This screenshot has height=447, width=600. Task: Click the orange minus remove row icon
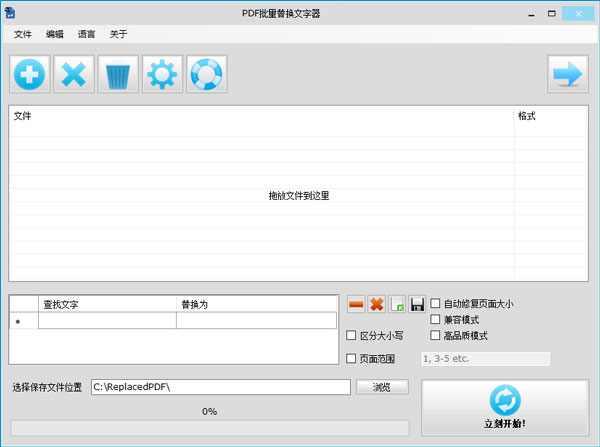356,304
